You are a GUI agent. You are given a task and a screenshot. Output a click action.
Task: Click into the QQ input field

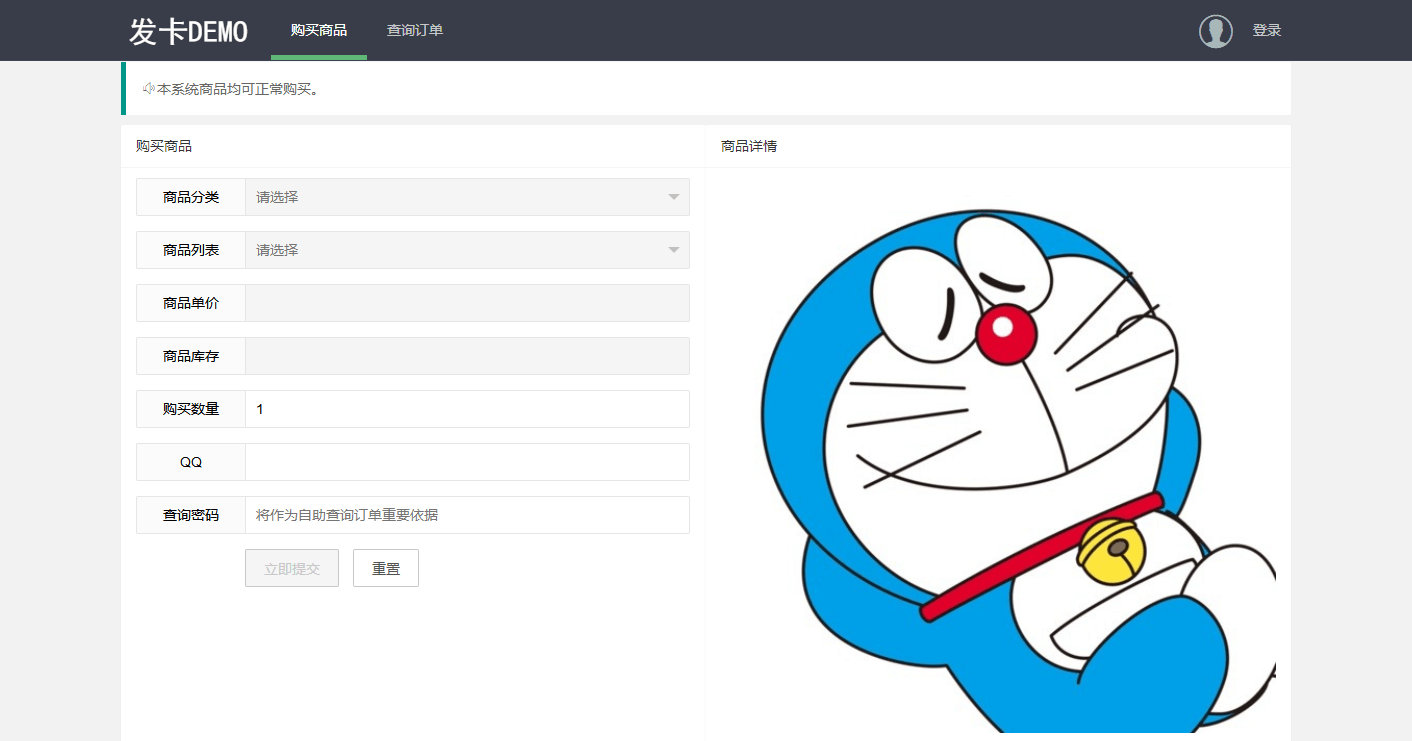pyautogui.click(x=467, y=462)
